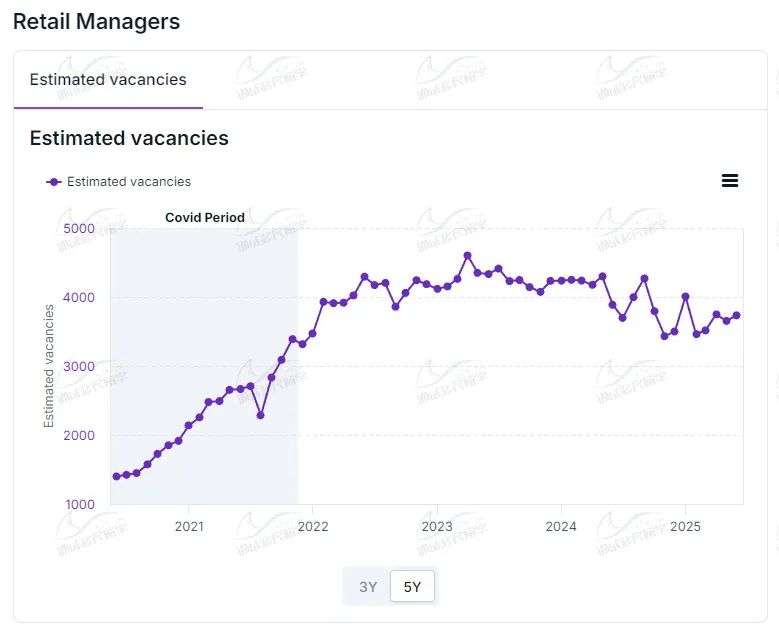Switch to the 3Y time range
The height and width of the screenshot is (642, 779).
[x=368, y=587]
